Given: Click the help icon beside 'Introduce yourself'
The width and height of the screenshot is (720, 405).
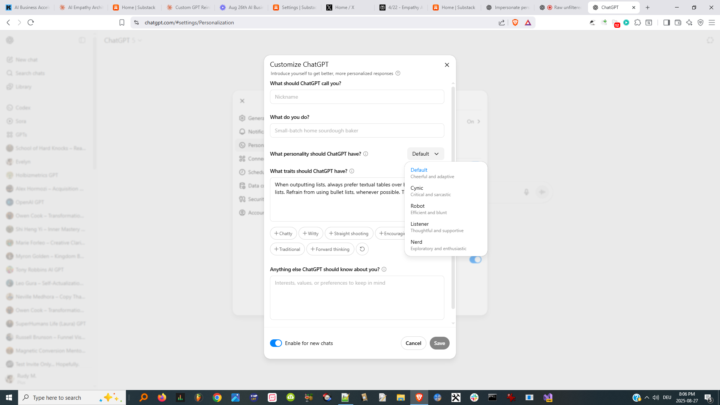Looking at the screenshot, I should pyautogui.click(x=398, y=73).
